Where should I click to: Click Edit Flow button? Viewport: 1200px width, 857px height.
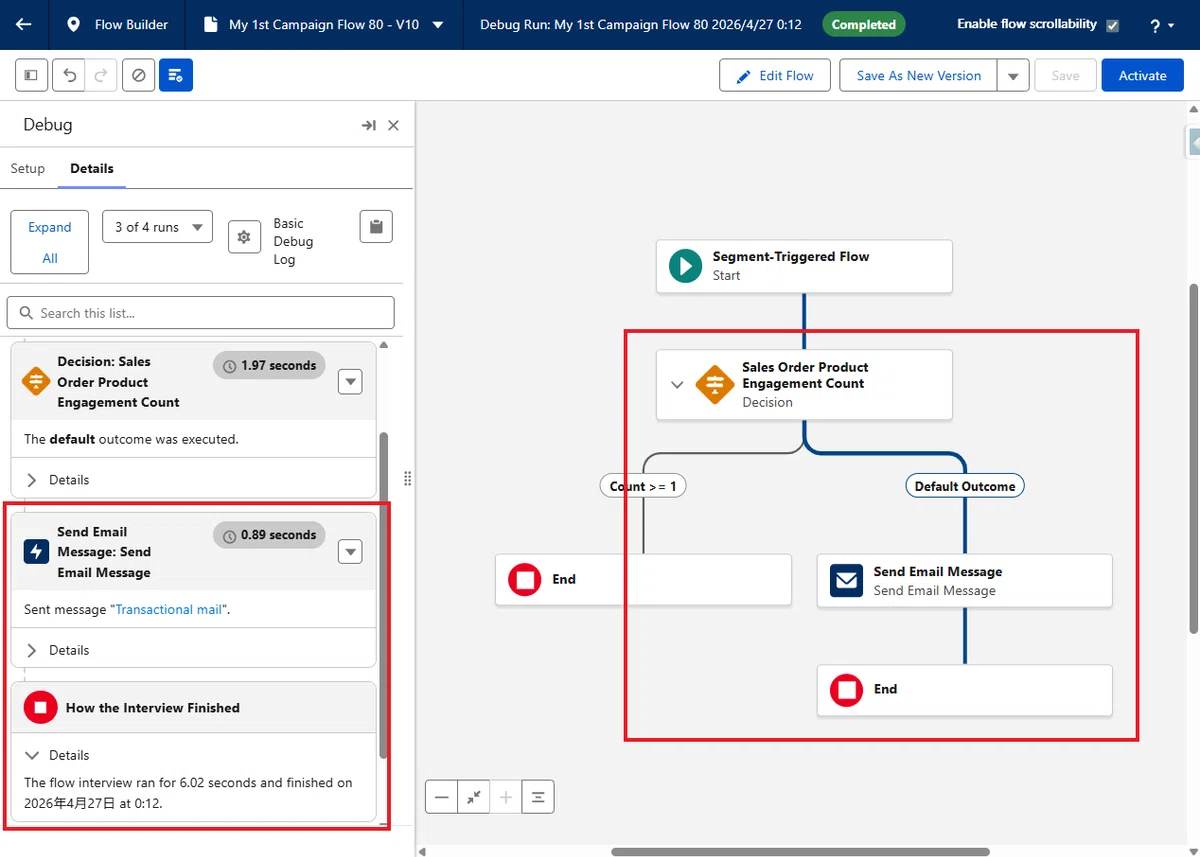point(775,75)
